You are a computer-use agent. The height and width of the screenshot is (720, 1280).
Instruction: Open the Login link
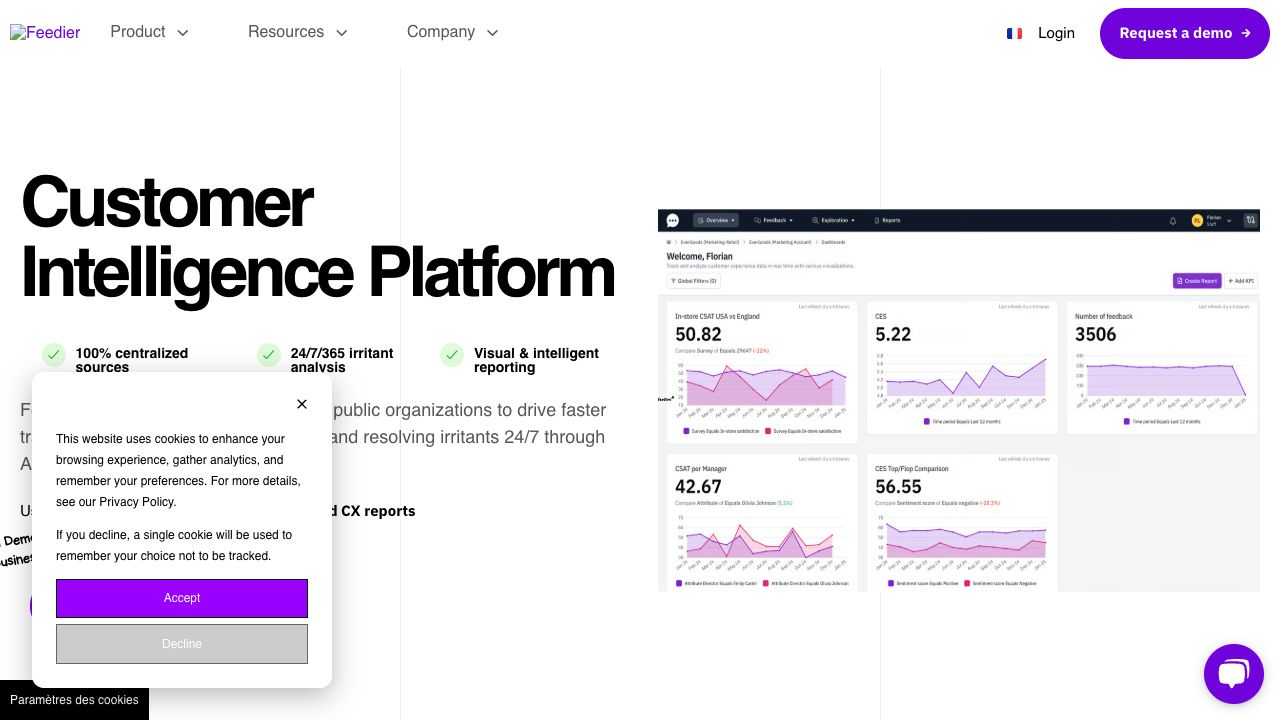click(x=1056, y=33)
